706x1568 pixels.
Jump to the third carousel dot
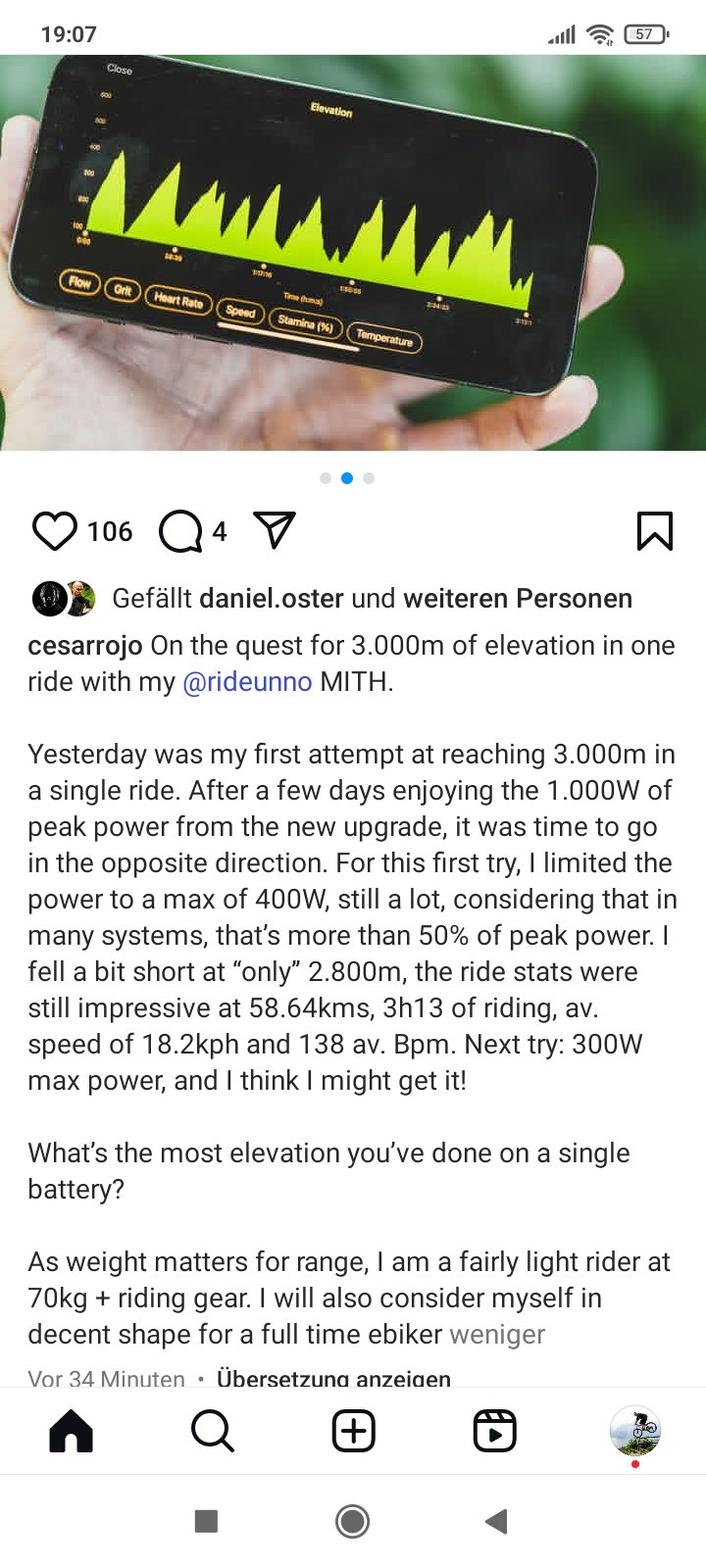pyautogui.click(x=369, y=478)
